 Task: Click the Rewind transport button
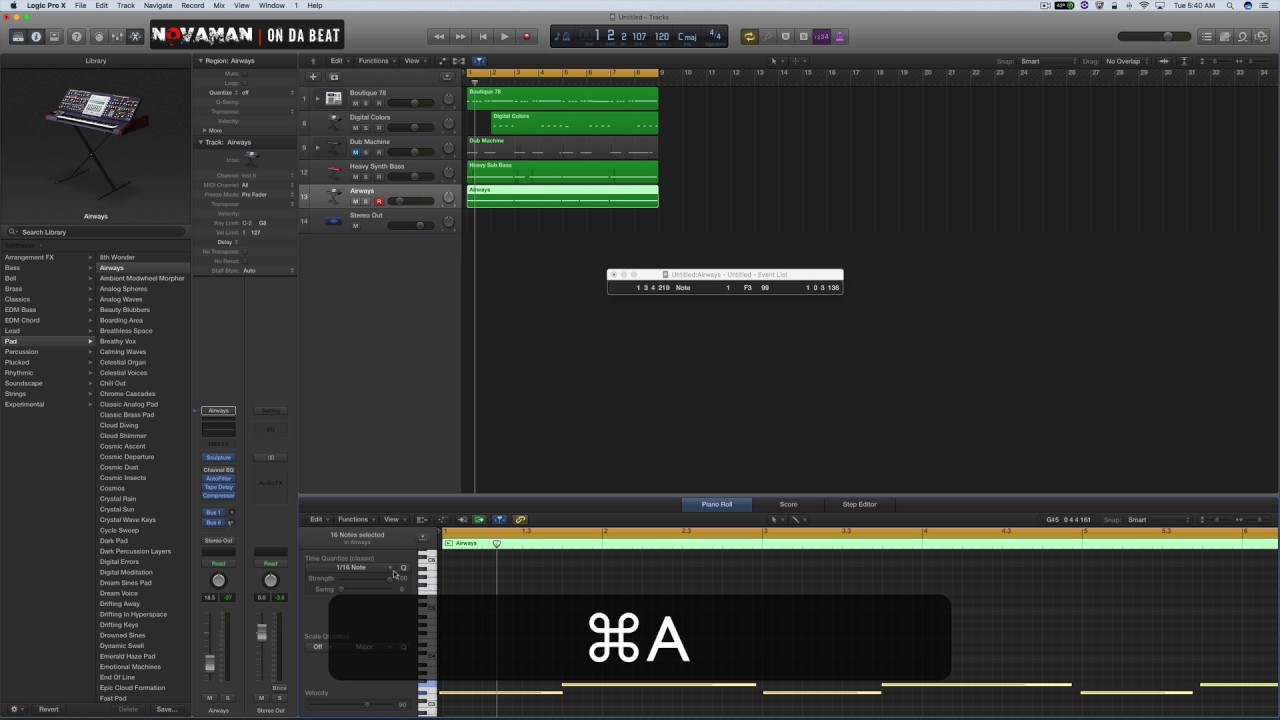439,36
